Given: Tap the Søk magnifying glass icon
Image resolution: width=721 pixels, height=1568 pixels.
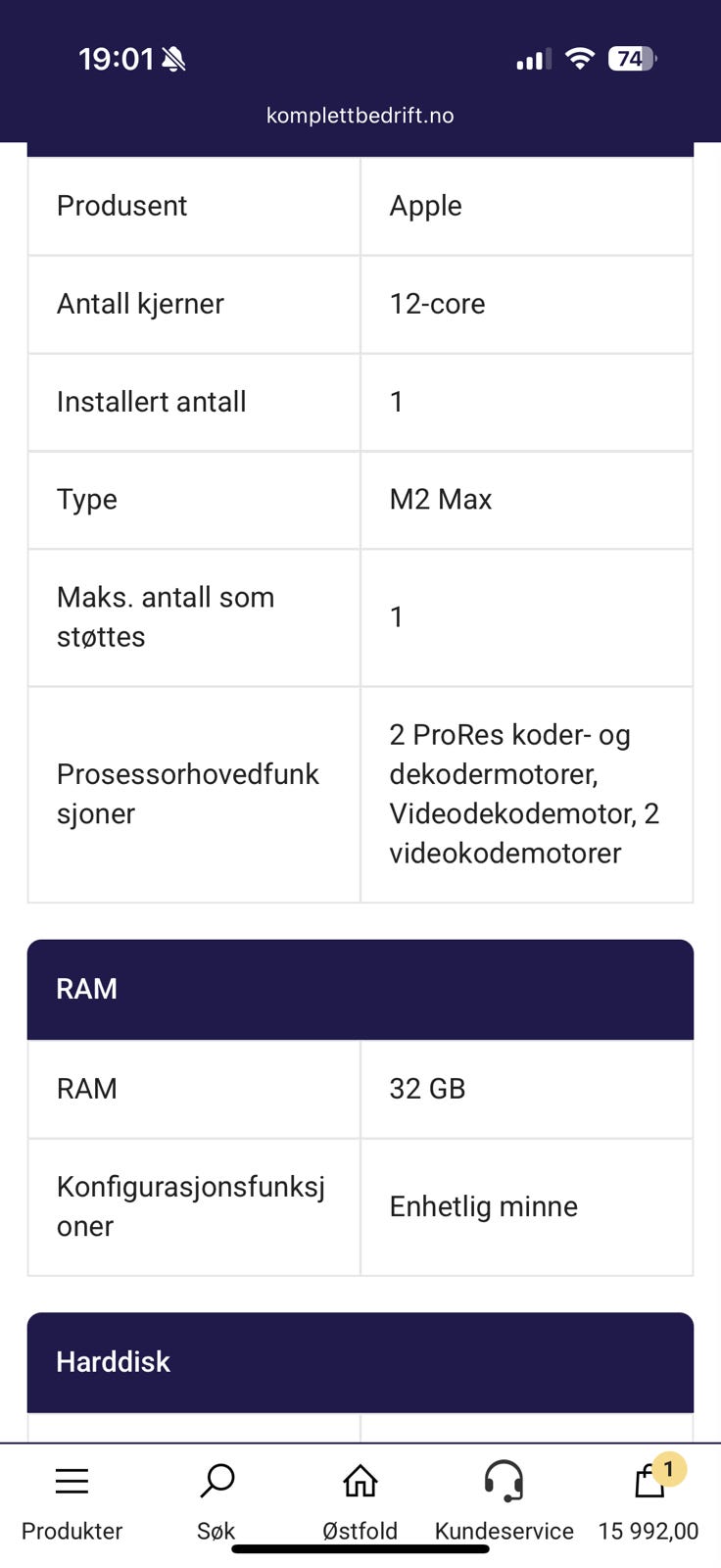Looking at the screenshot, I should click(x=216, y=1481).
